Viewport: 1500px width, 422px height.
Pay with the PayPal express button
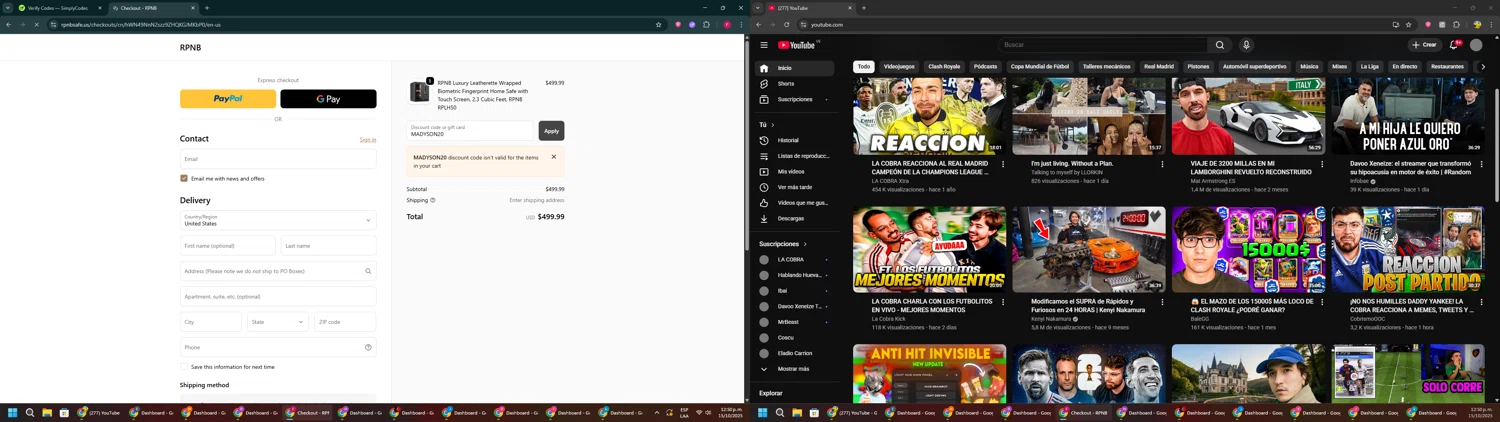click(x=228, y=99)
